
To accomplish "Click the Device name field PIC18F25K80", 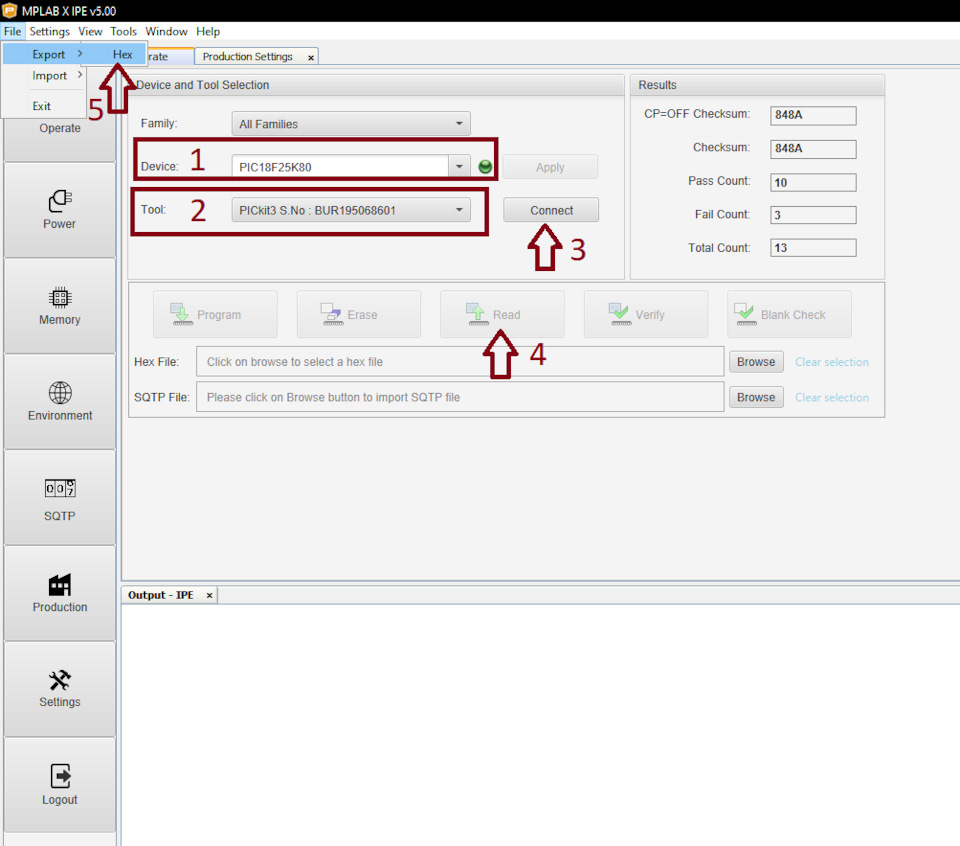I will pyautogui.click(x=340, y=167).
